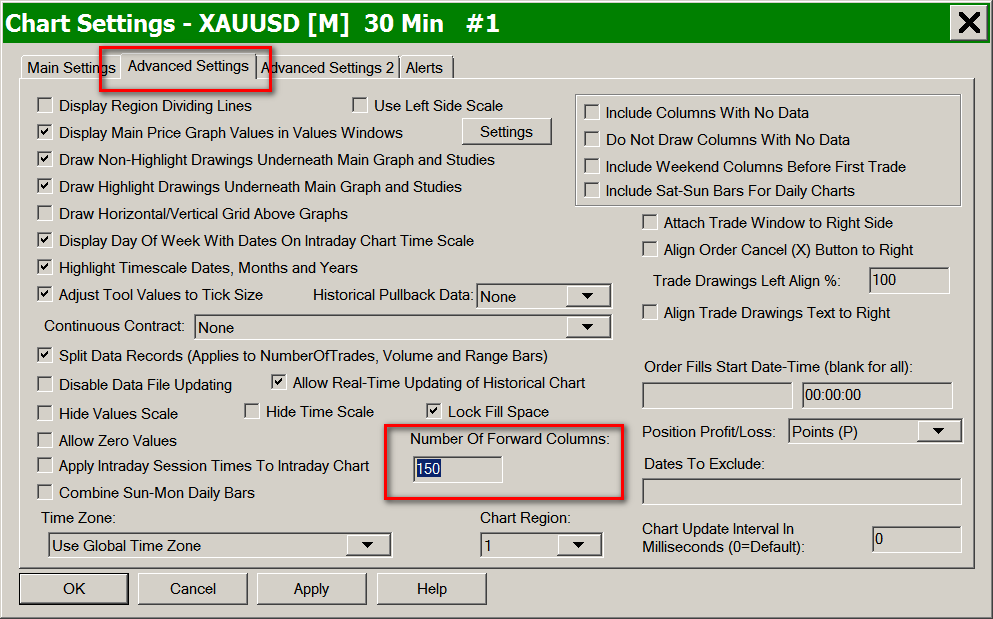
Task: Check Hide Time Scale
Action: tap(252, 412)
